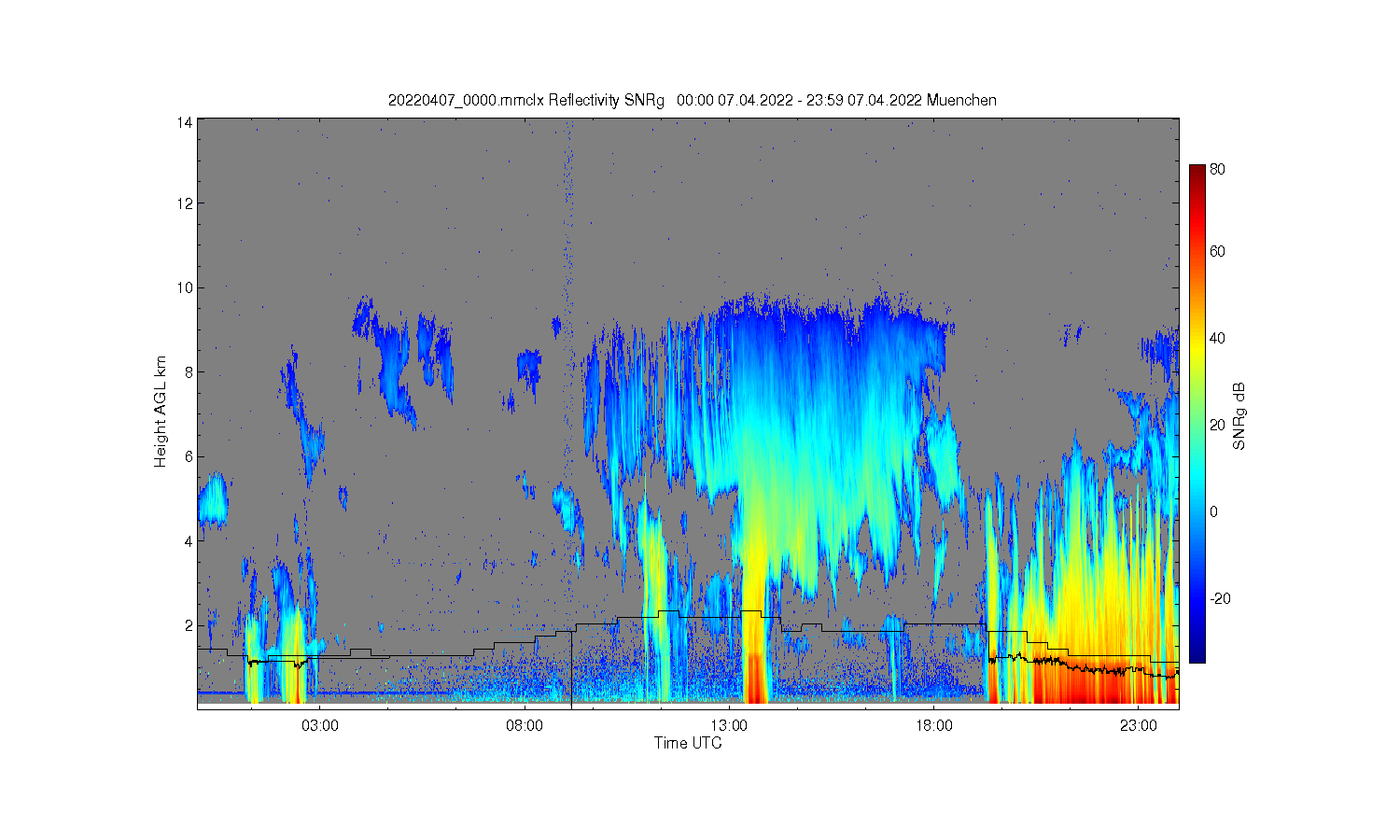This screenshot has height=840, width=1400.
Task: Click the isolated cloud patch at 5 km on left edge
Action: coord(213,501)
